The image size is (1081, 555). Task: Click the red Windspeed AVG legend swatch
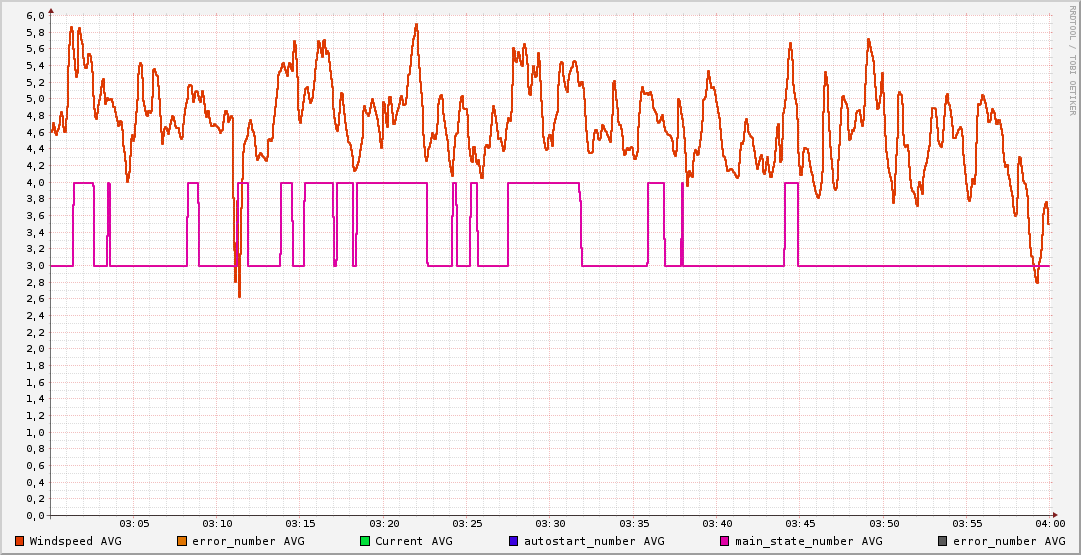coord(19,541)
